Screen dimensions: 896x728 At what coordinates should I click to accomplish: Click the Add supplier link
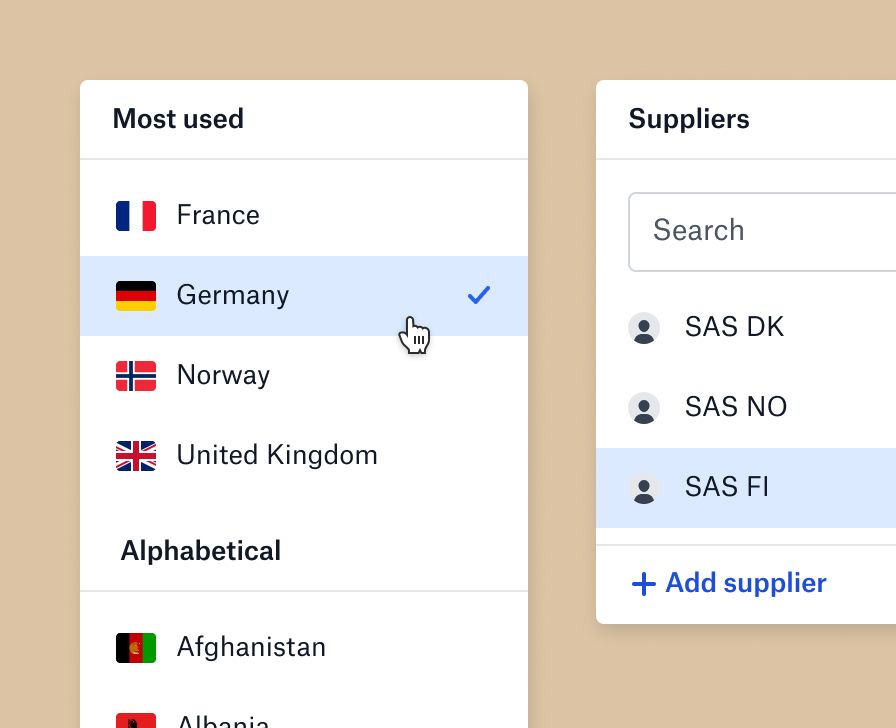(745, 583)
